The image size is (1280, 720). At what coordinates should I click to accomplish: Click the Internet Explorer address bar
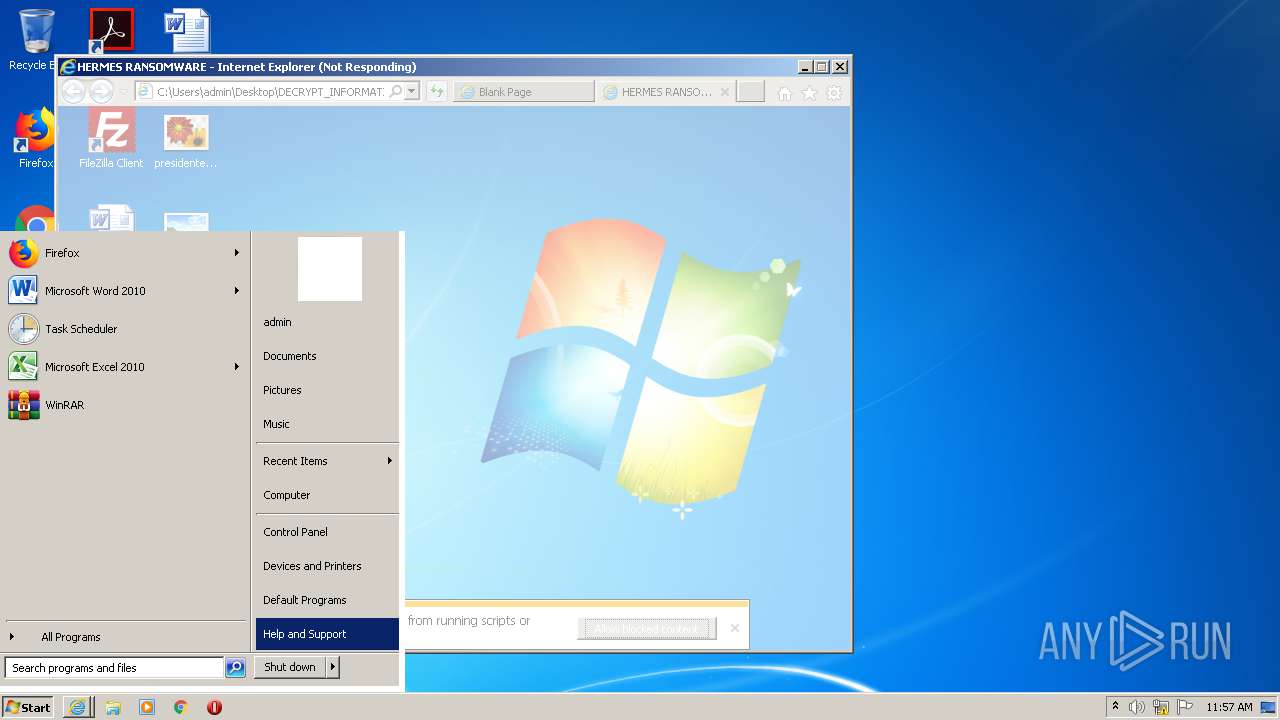[x=270, y=92]
